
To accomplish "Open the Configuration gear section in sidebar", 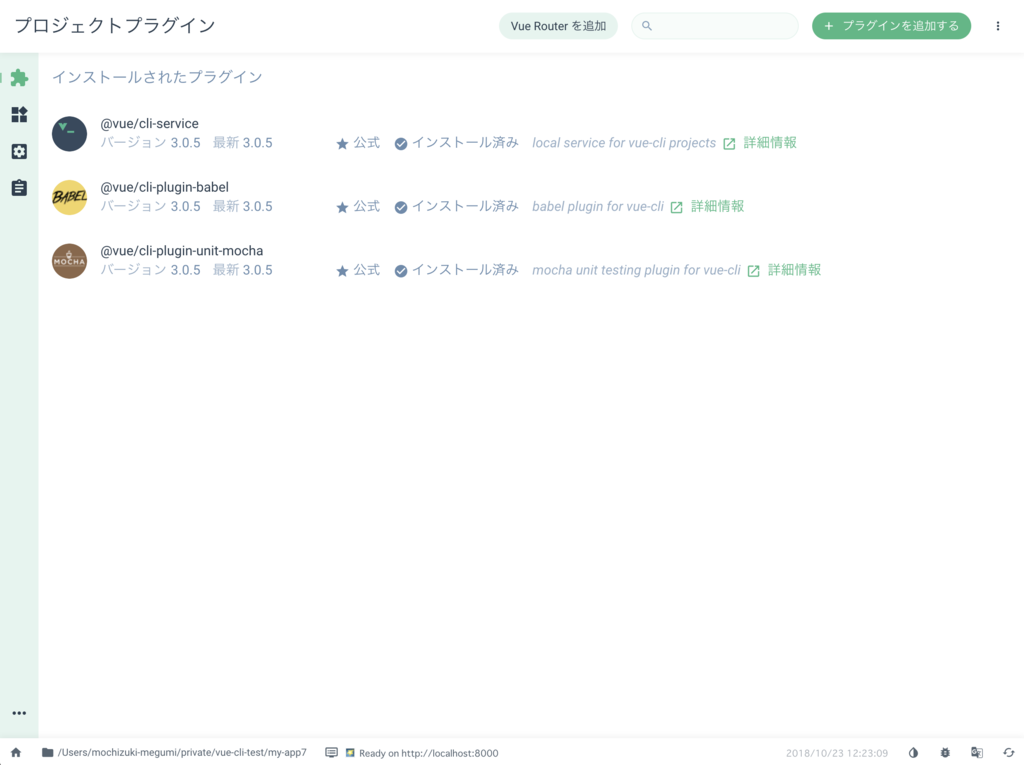I will tap(19, 152).
